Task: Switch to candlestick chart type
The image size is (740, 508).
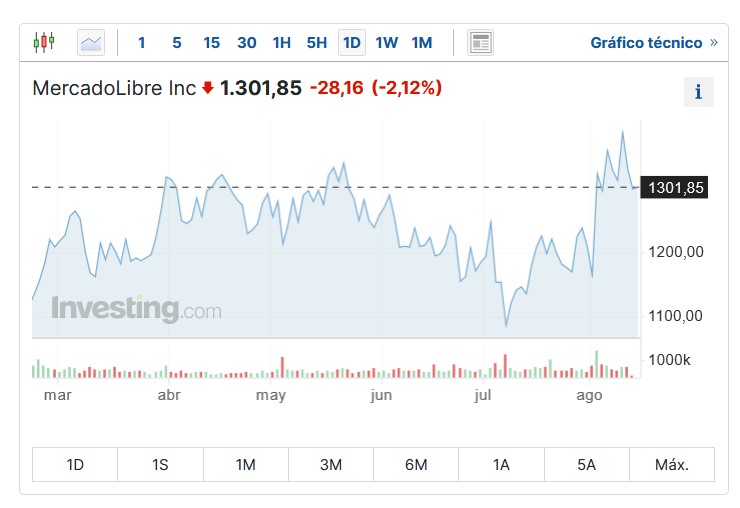Action: click(x=44, y=43)
